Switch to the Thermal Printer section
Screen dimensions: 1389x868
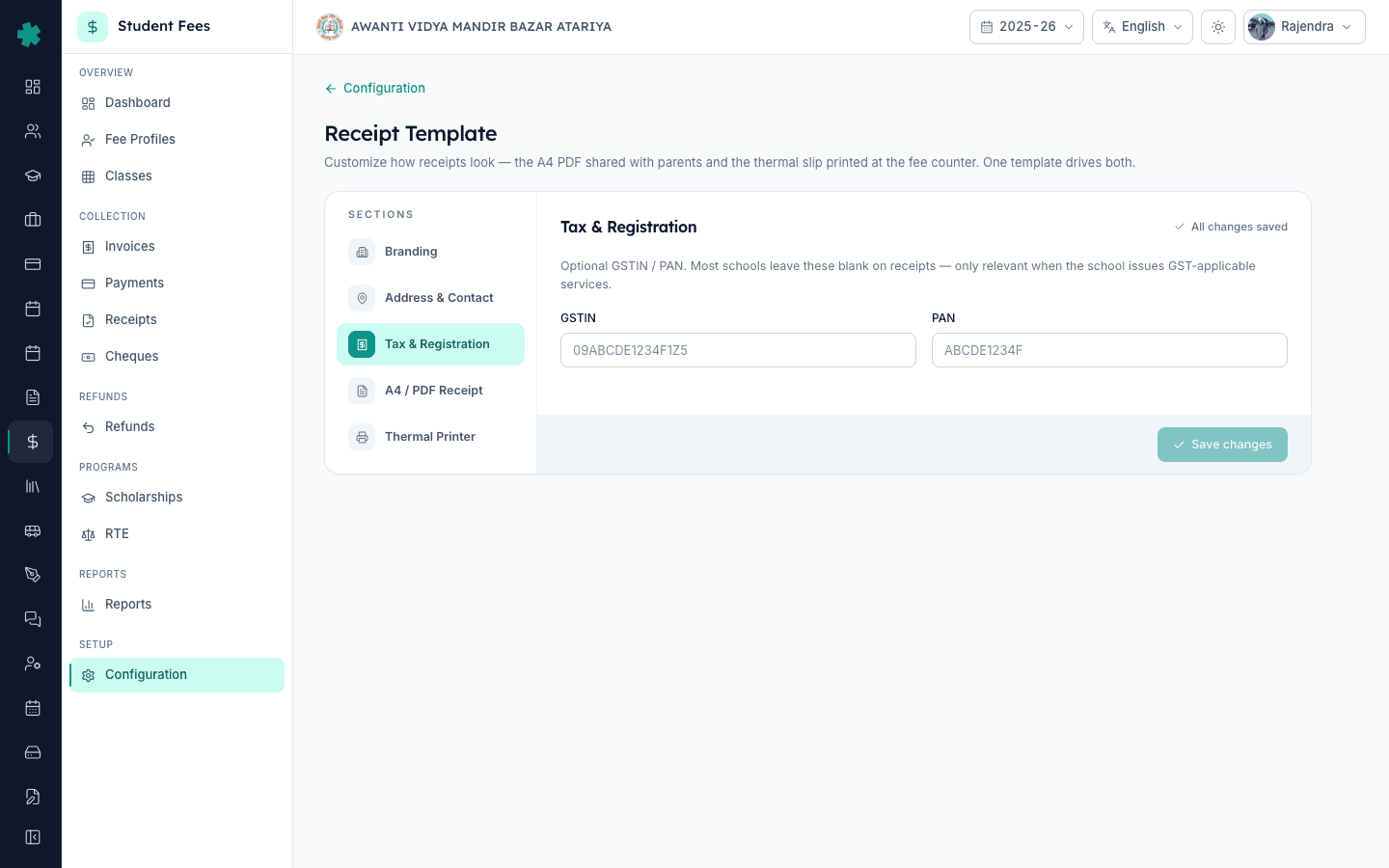point(430,437)
